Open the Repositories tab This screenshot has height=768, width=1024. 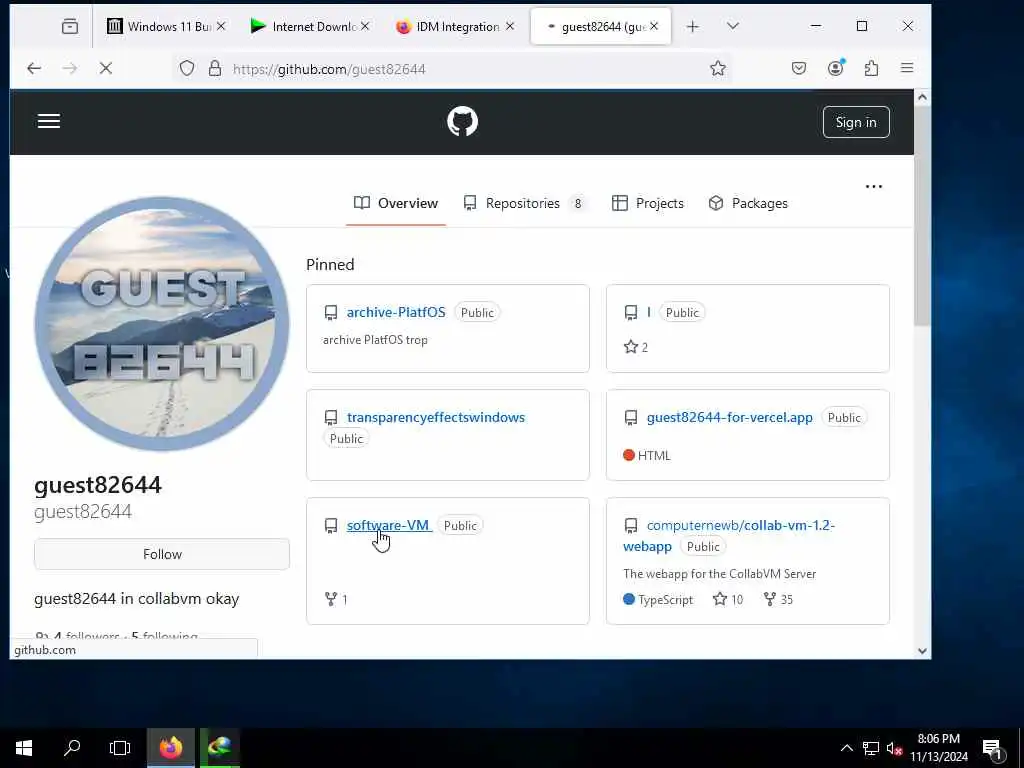(x=524, y=203)
